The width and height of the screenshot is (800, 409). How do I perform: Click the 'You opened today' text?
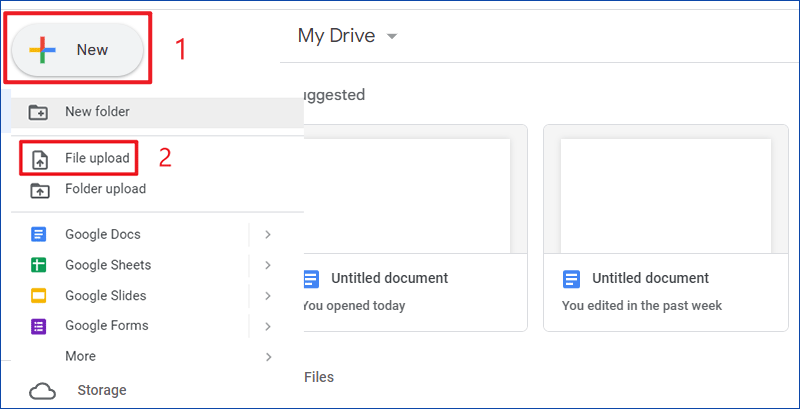point(354,306)
